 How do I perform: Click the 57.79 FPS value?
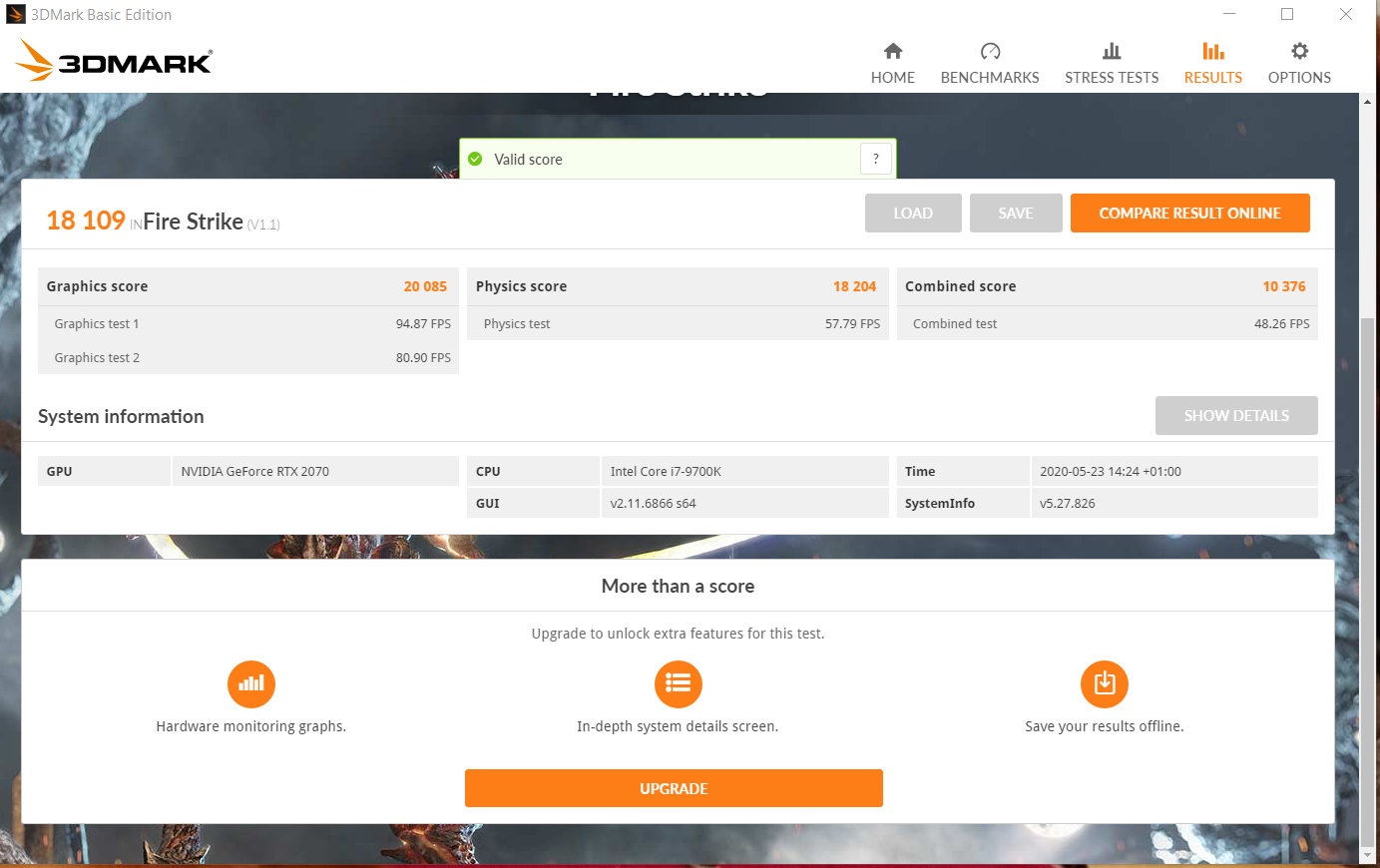pyautogui.click(x=852, y=323)
